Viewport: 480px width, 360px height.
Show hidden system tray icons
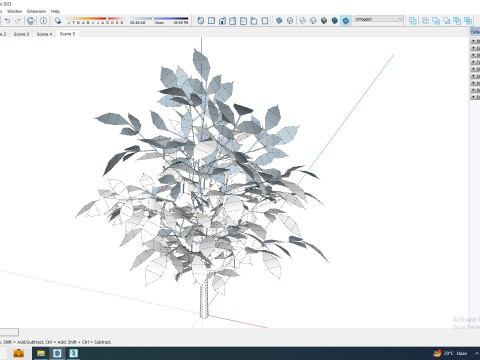[x=477, y=353]
